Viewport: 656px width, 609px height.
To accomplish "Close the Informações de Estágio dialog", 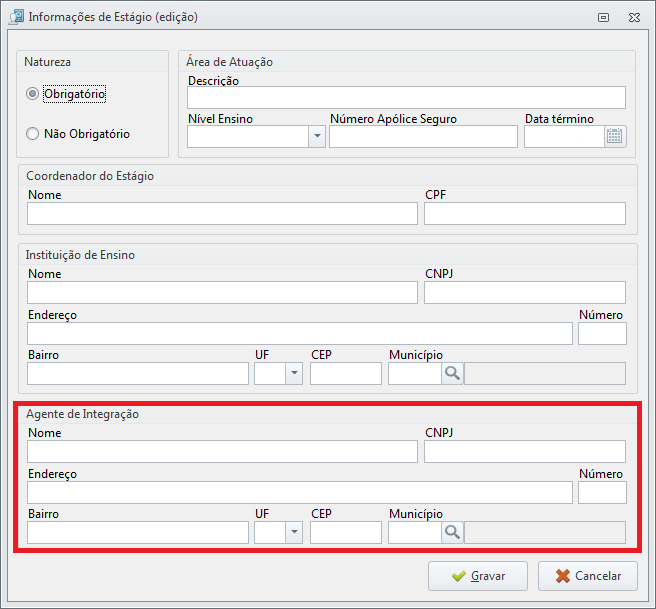I will pyautogui.click(x=634, y=17).
